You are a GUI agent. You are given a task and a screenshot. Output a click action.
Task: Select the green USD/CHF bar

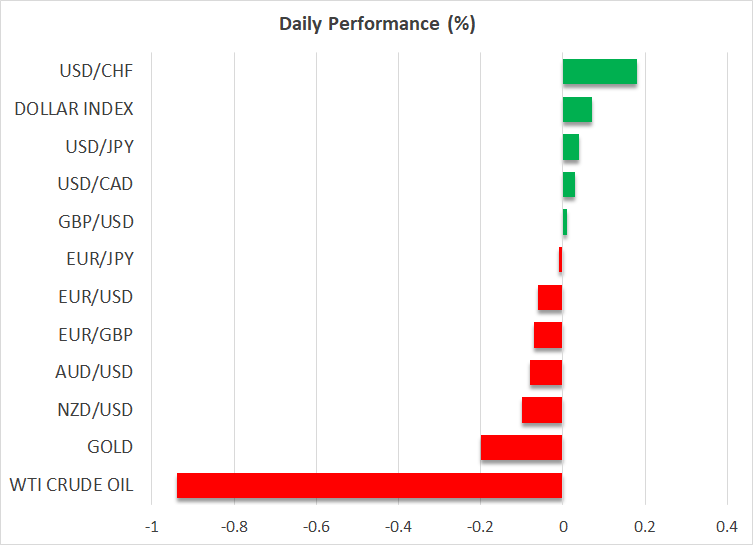(x=599, y=72)
